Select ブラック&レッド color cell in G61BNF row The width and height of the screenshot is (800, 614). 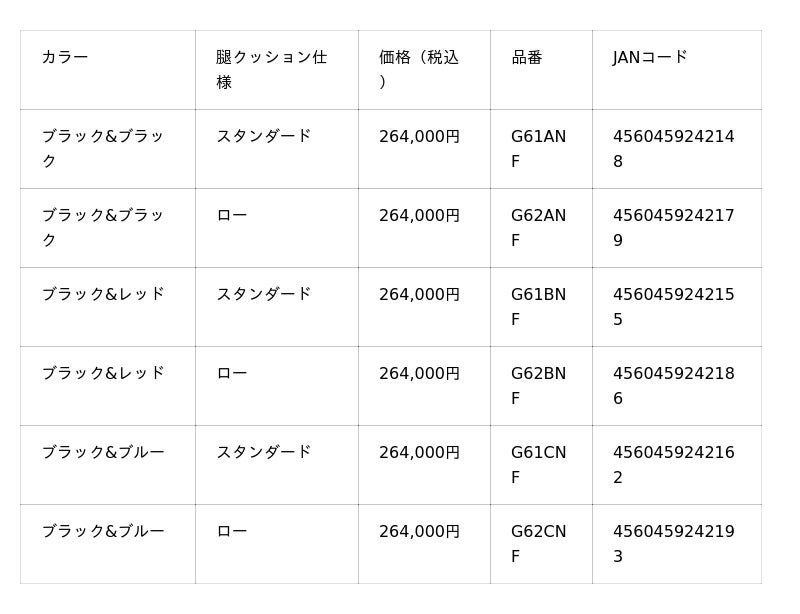(103, 295)
